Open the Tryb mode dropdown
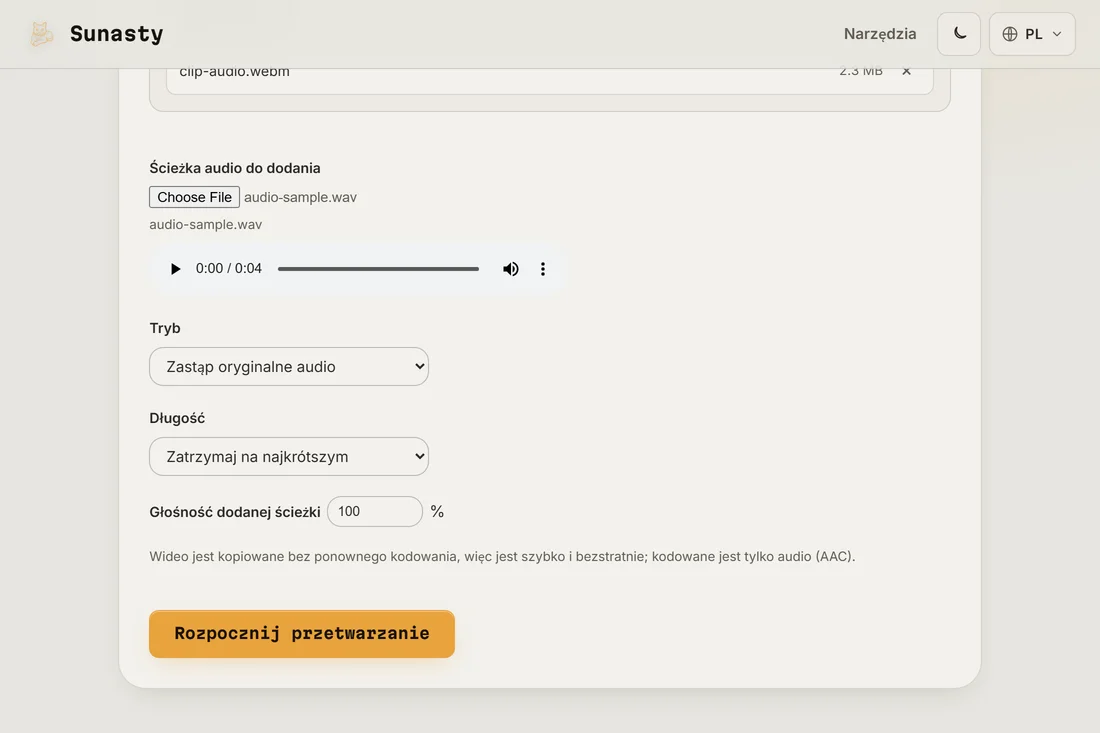The width and height of the screenshot is (1100, 733). (x=289, y=366)
